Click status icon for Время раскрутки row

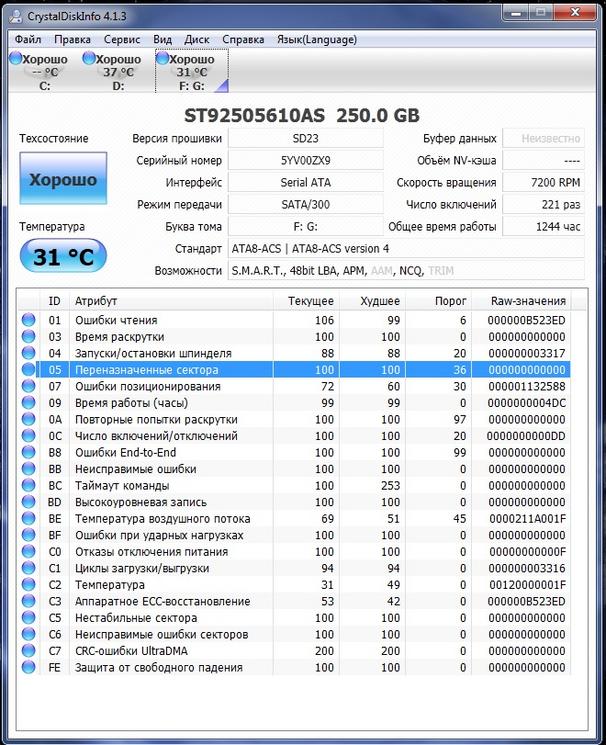29,336
